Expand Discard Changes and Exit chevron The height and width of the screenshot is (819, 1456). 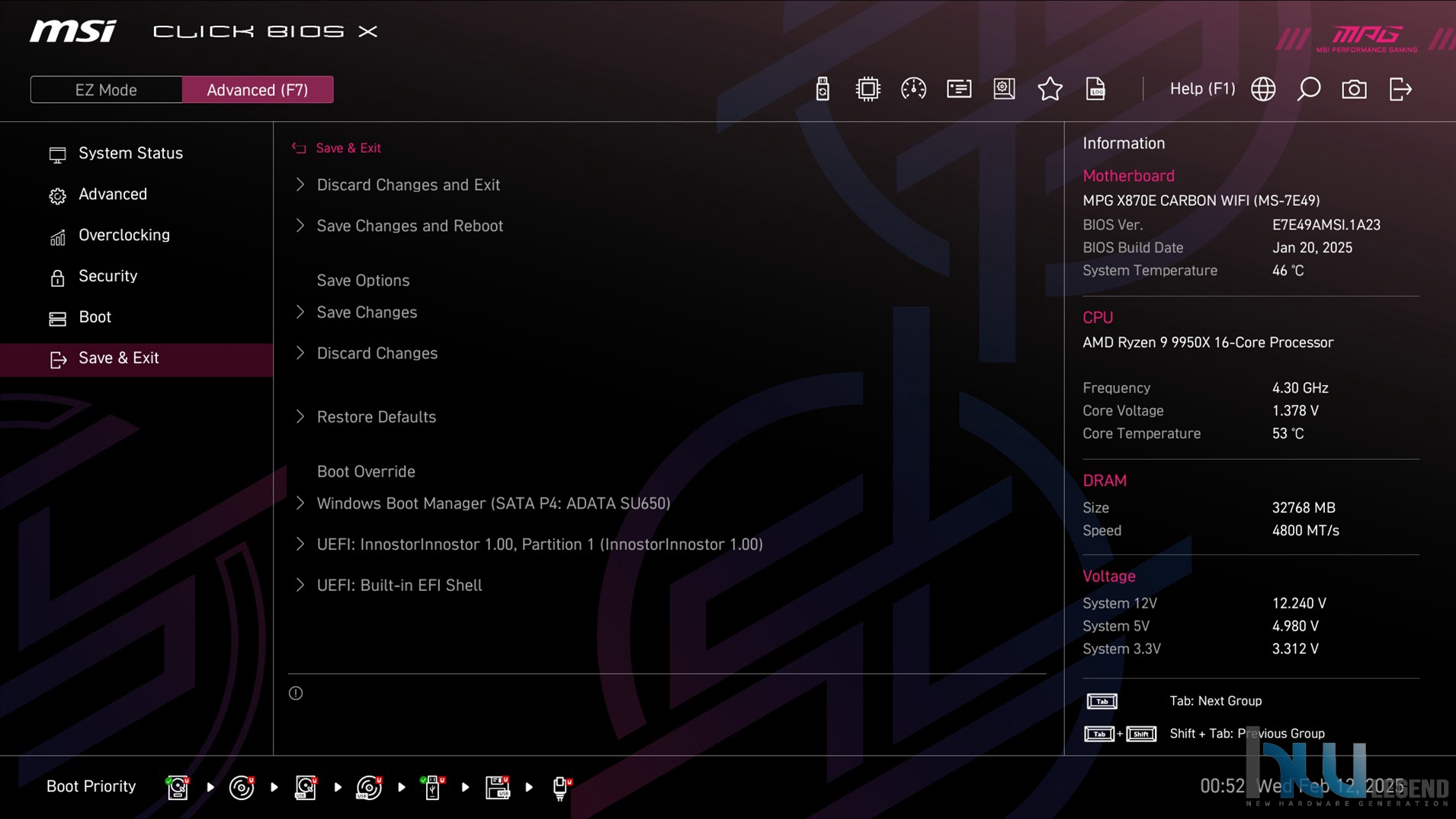300,185
